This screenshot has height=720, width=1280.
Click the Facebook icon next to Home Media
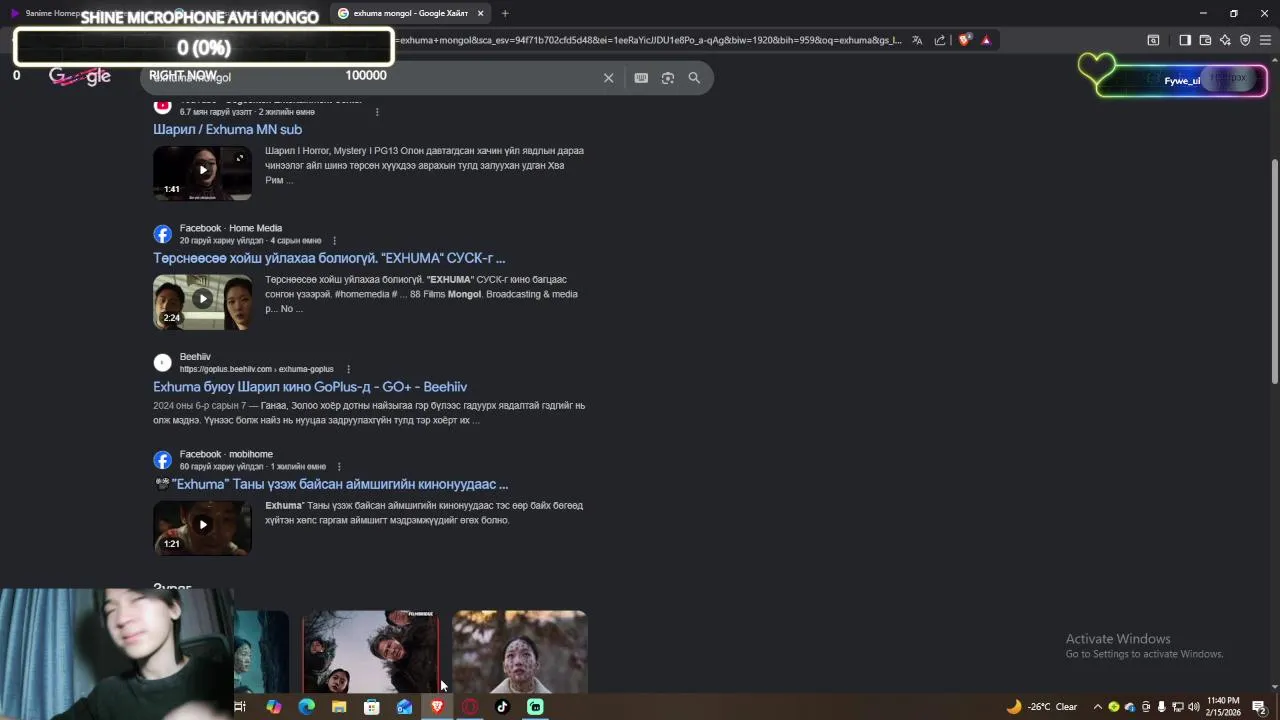pyautogui.click(x=162, y=234)
